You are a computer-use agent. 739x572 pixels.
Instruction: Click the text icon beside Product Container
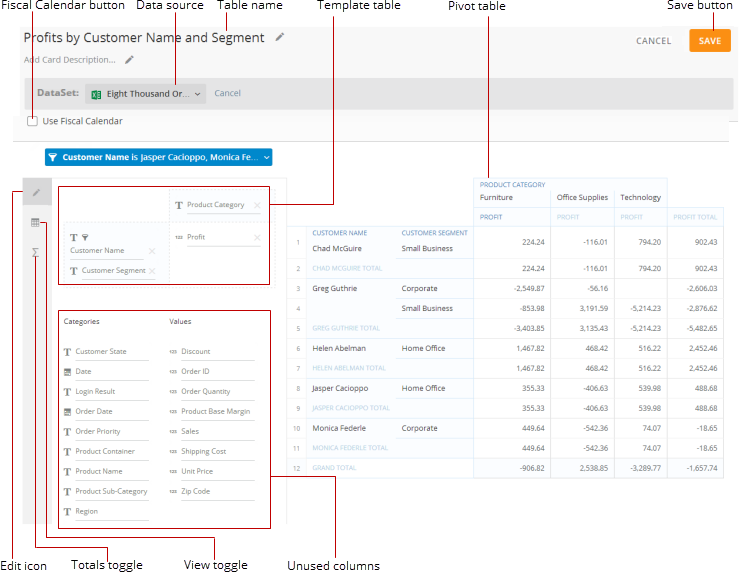67,452
